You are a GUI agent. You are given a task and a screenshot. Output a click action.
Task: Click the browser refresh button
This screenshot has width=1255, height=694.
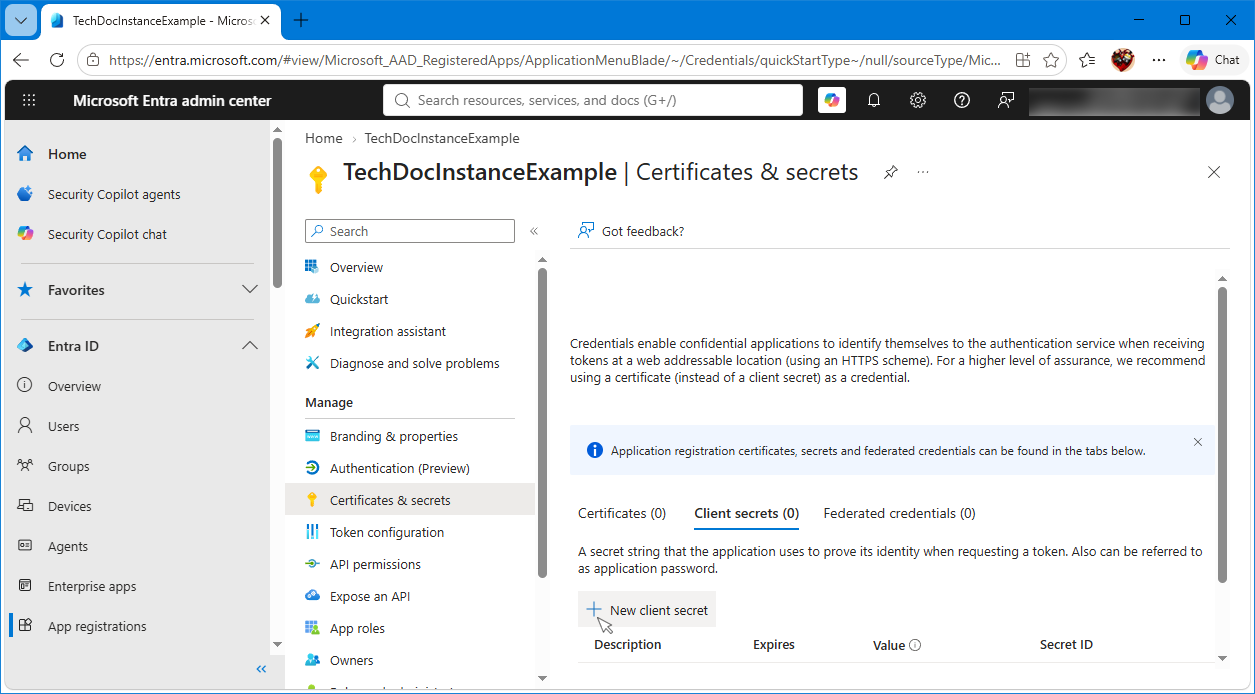pyautogui.click(x=57, y=60)
